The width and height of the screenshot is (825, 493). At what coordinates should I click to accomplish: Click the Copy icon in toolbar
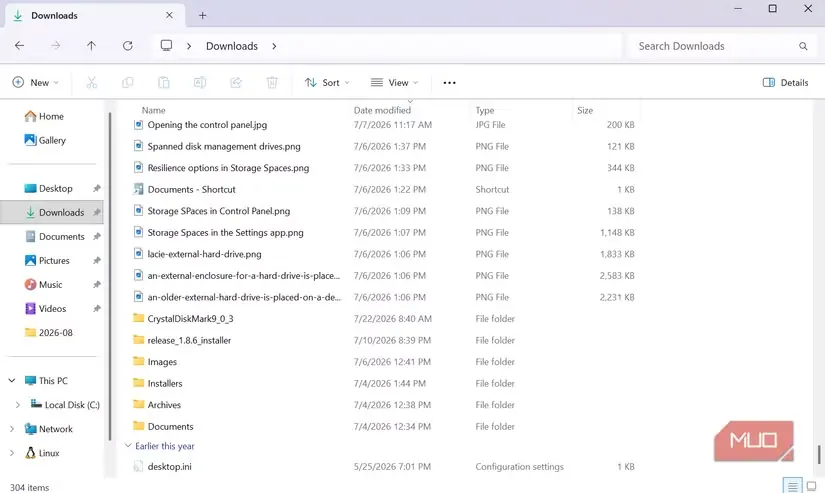coord(127,83)
